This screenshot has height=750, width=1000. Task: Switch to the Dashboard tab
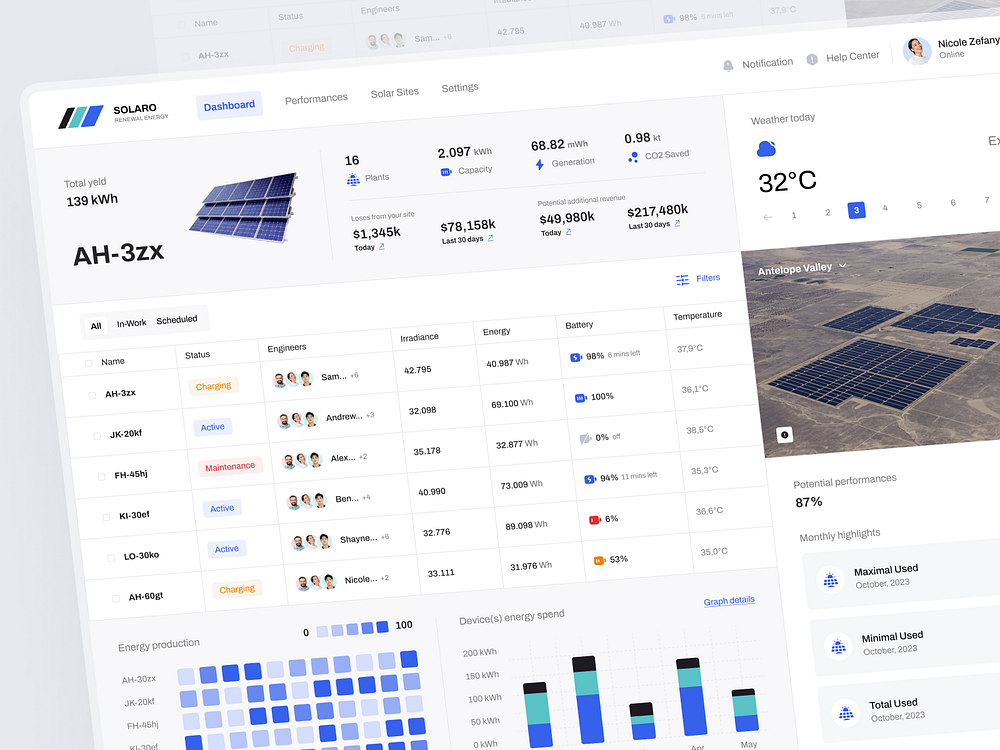click(x=229, y=106)
